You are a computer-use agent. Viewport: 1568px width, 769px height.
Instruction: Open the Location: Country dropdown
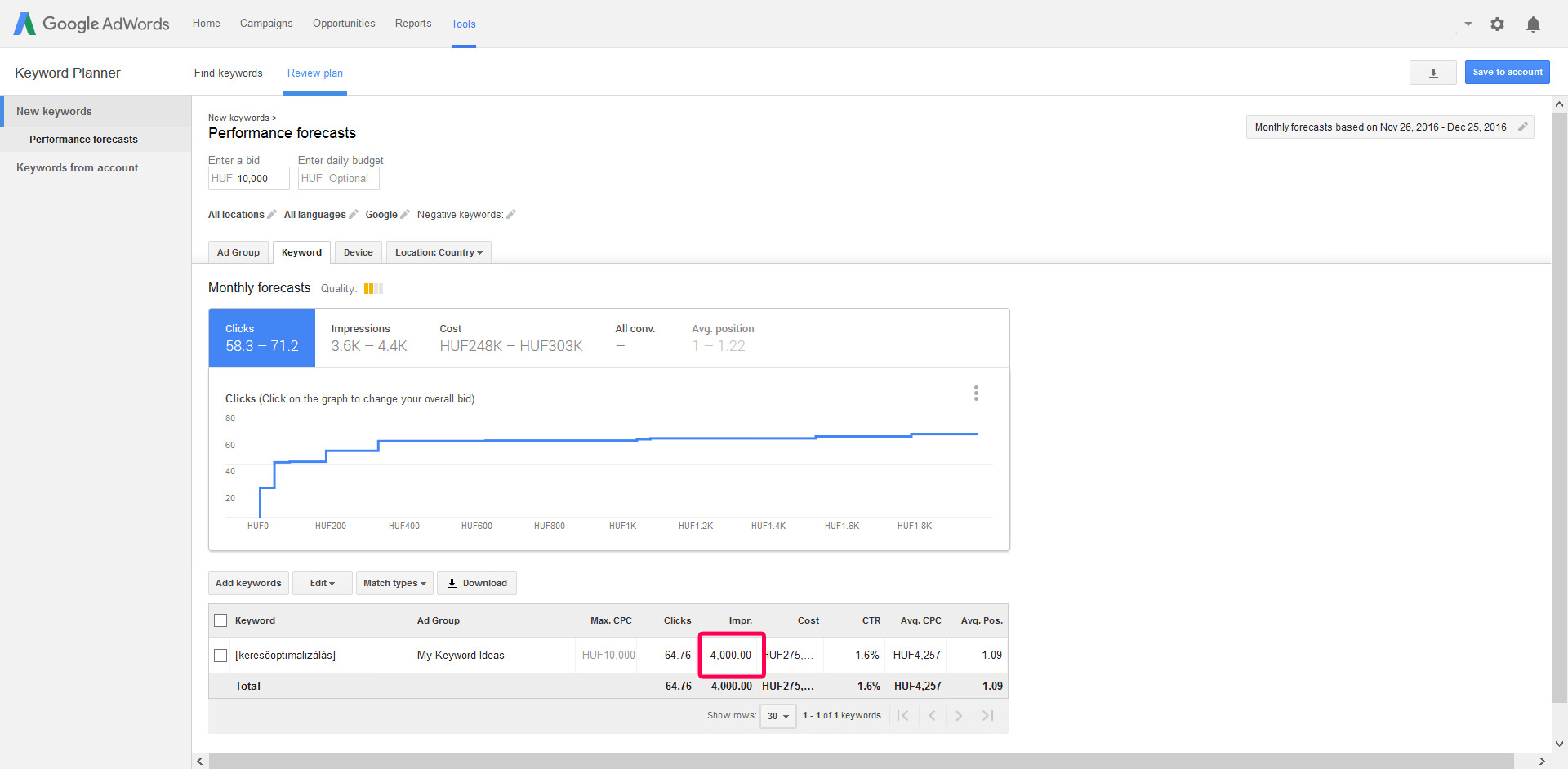coord(439,252)
